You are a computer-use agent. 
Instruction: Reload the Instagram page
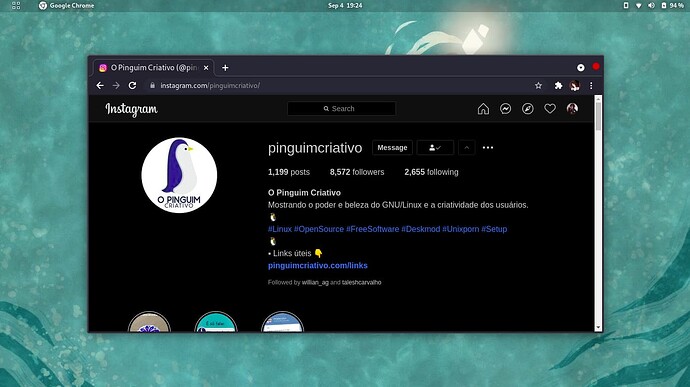(x=132, y=85)
